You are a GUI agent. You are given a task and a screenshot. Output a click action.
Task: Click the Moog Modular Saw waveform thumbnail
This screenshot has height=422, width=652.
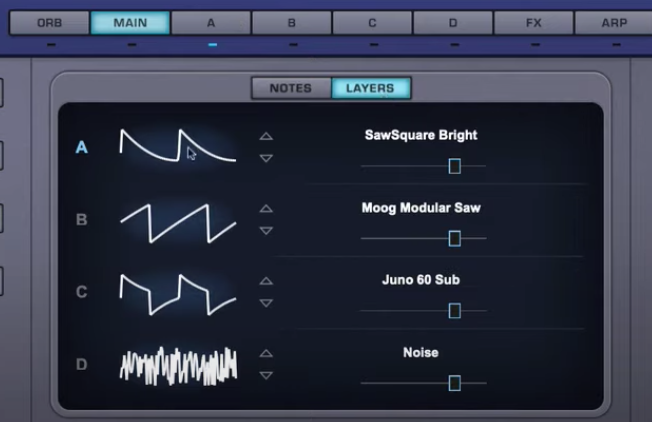pyautogui.click(x=178, y=223)
